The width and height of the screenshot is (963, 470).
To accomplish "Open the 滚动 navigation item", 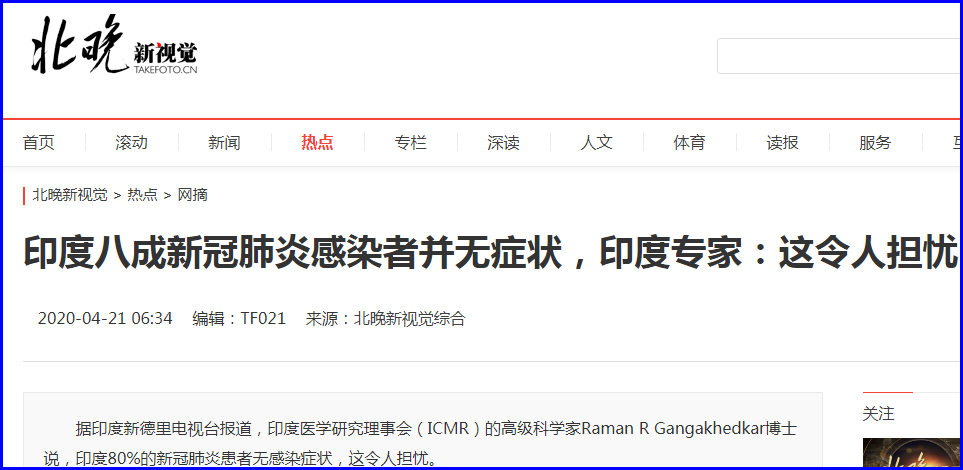I will (x=131, y=143).
